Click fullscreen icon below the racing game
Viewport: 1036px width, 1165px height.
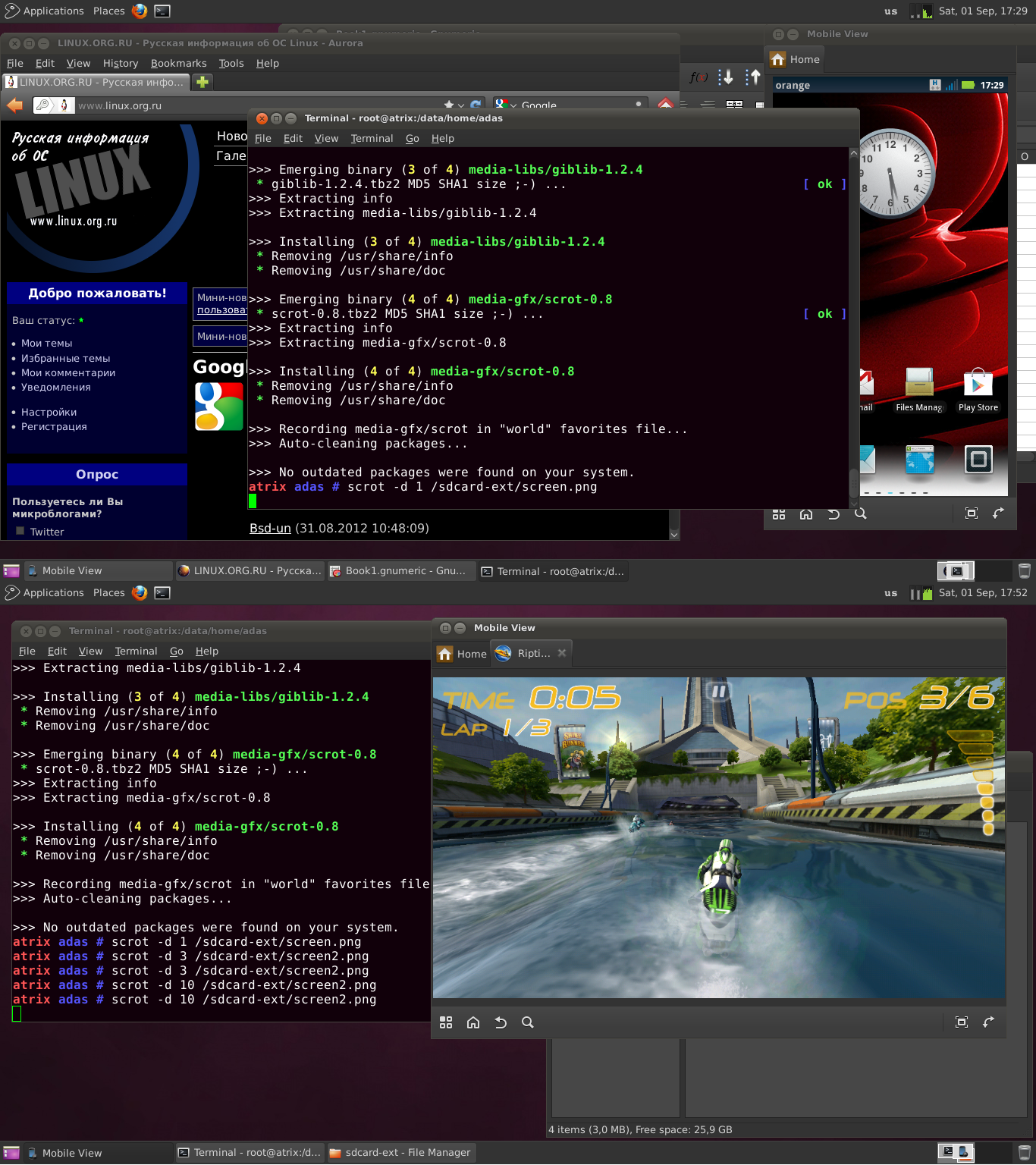[x=962, y=1022]
